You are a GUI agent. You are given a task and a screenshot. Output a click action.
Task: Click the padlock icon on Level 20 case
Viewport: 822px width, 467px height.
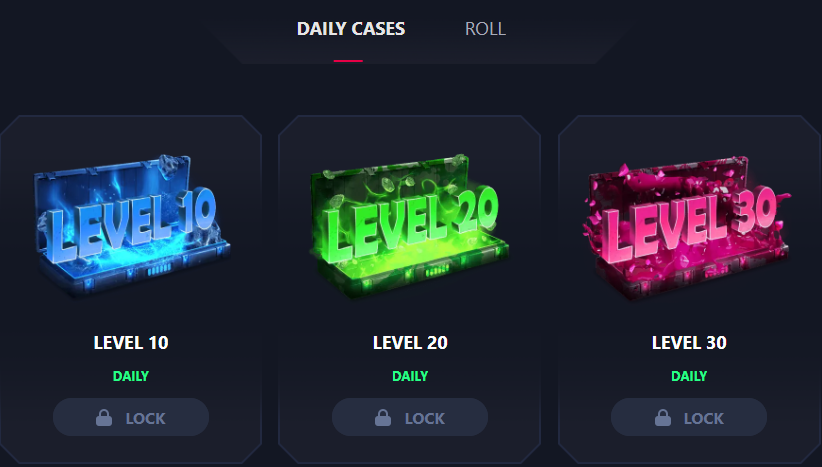tap(383, 418)
